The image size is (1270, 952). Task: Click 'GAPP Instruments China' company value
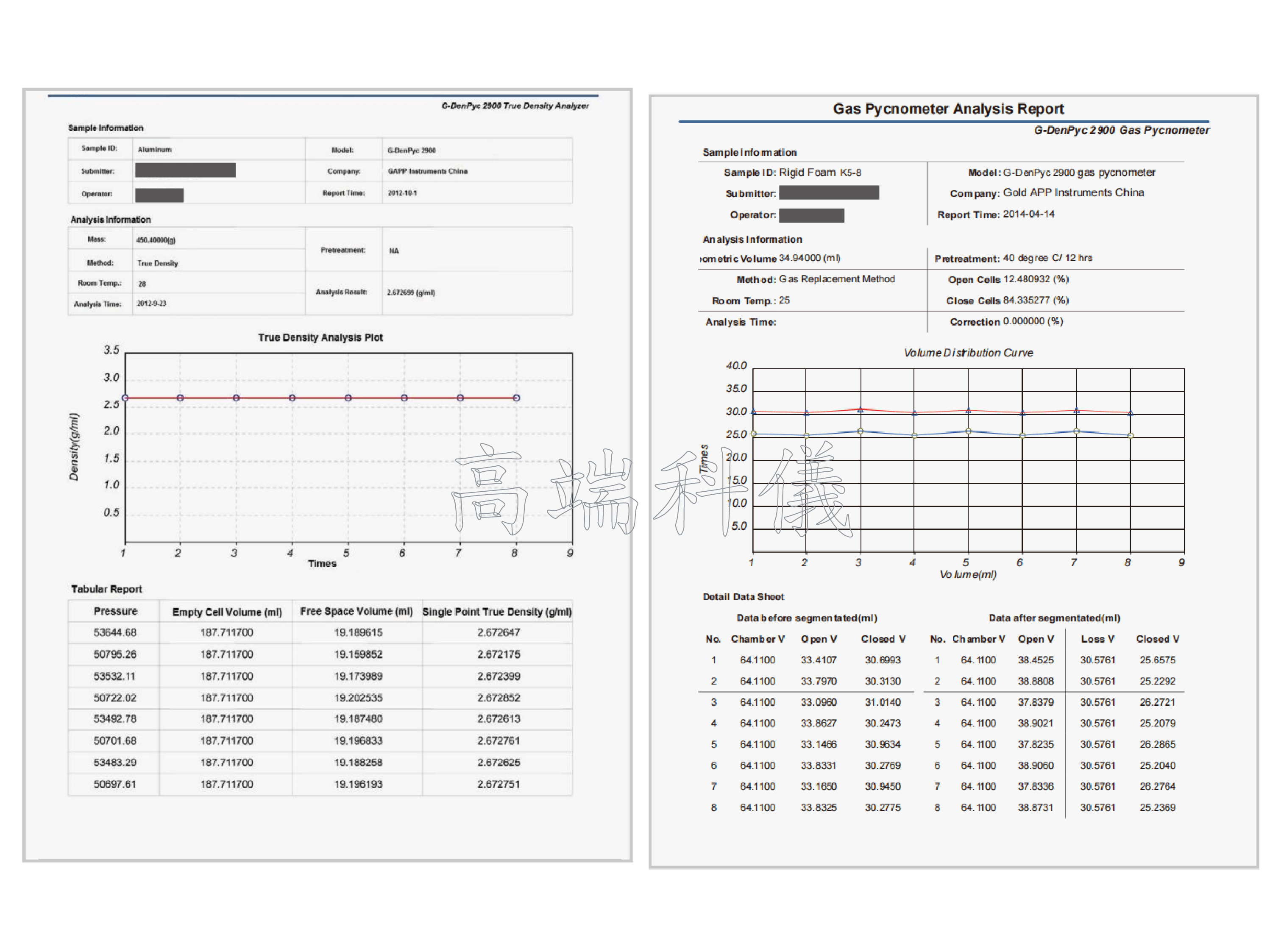pos(427,171)
